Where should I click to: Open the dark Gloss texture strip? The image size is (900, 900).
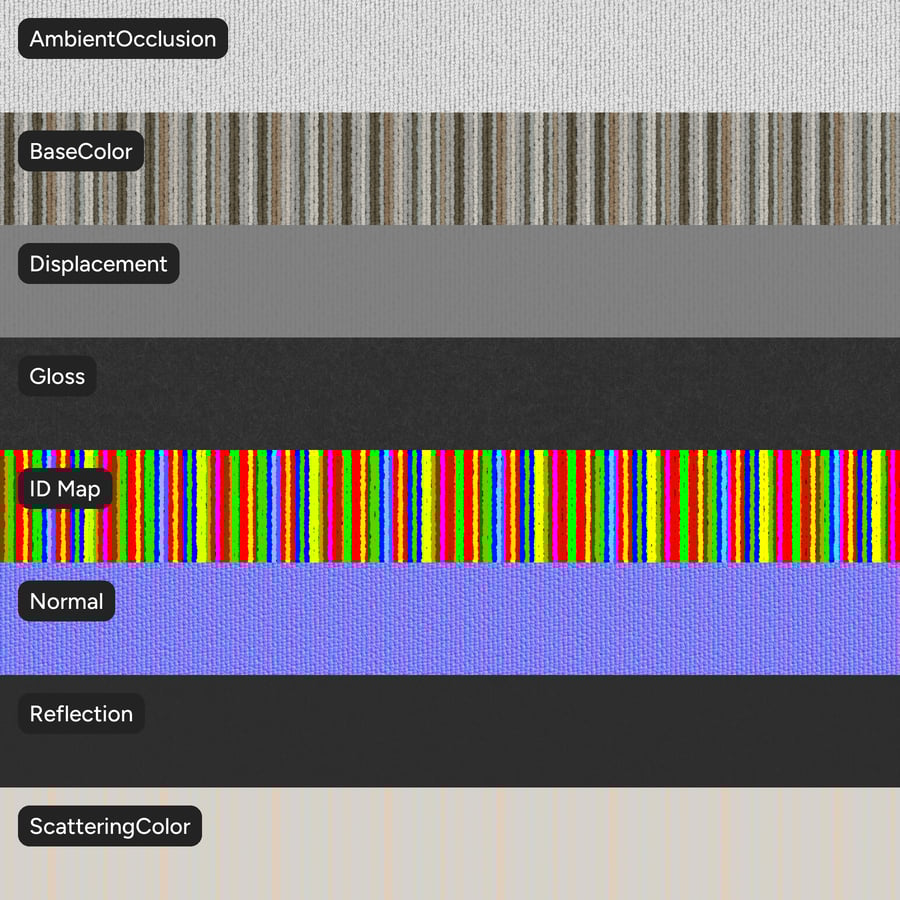pyautogui.click(x=450, y=394)
